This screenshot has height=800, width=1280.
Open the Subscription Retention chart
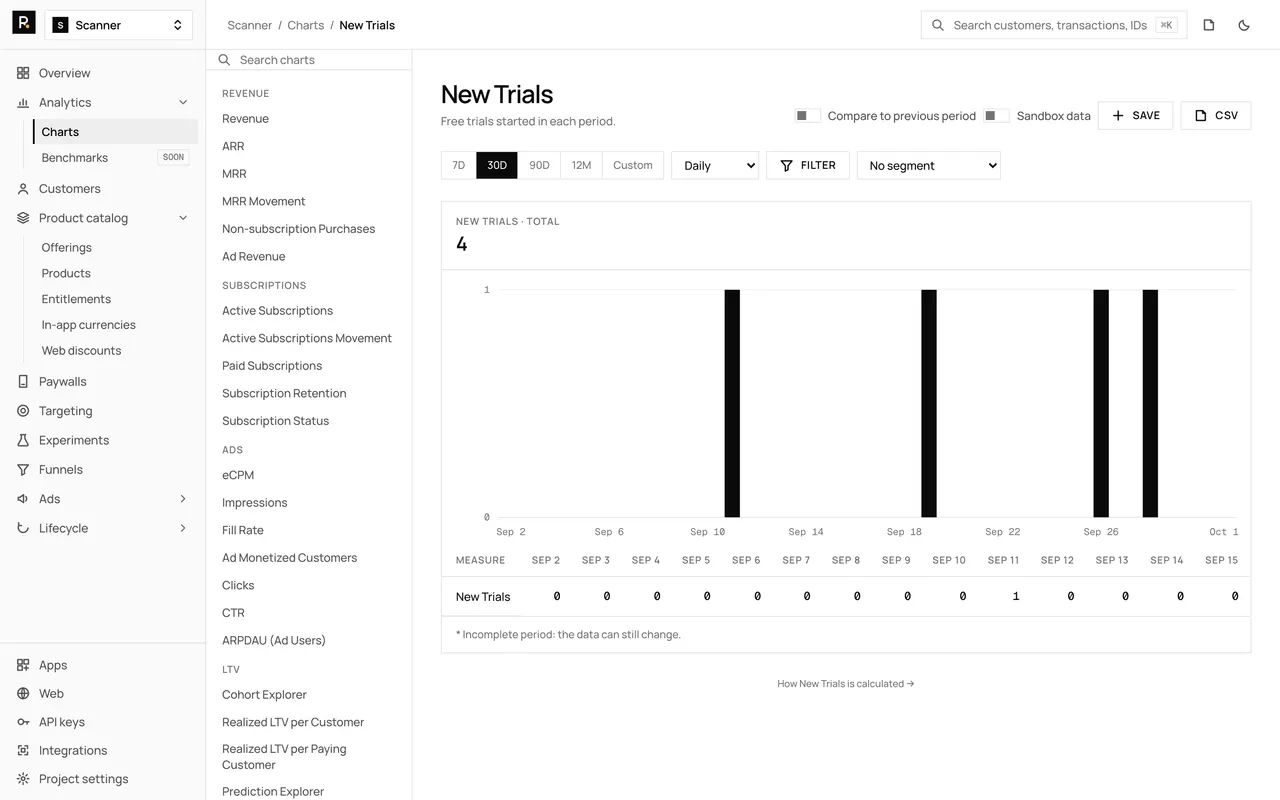pos(284,393)
